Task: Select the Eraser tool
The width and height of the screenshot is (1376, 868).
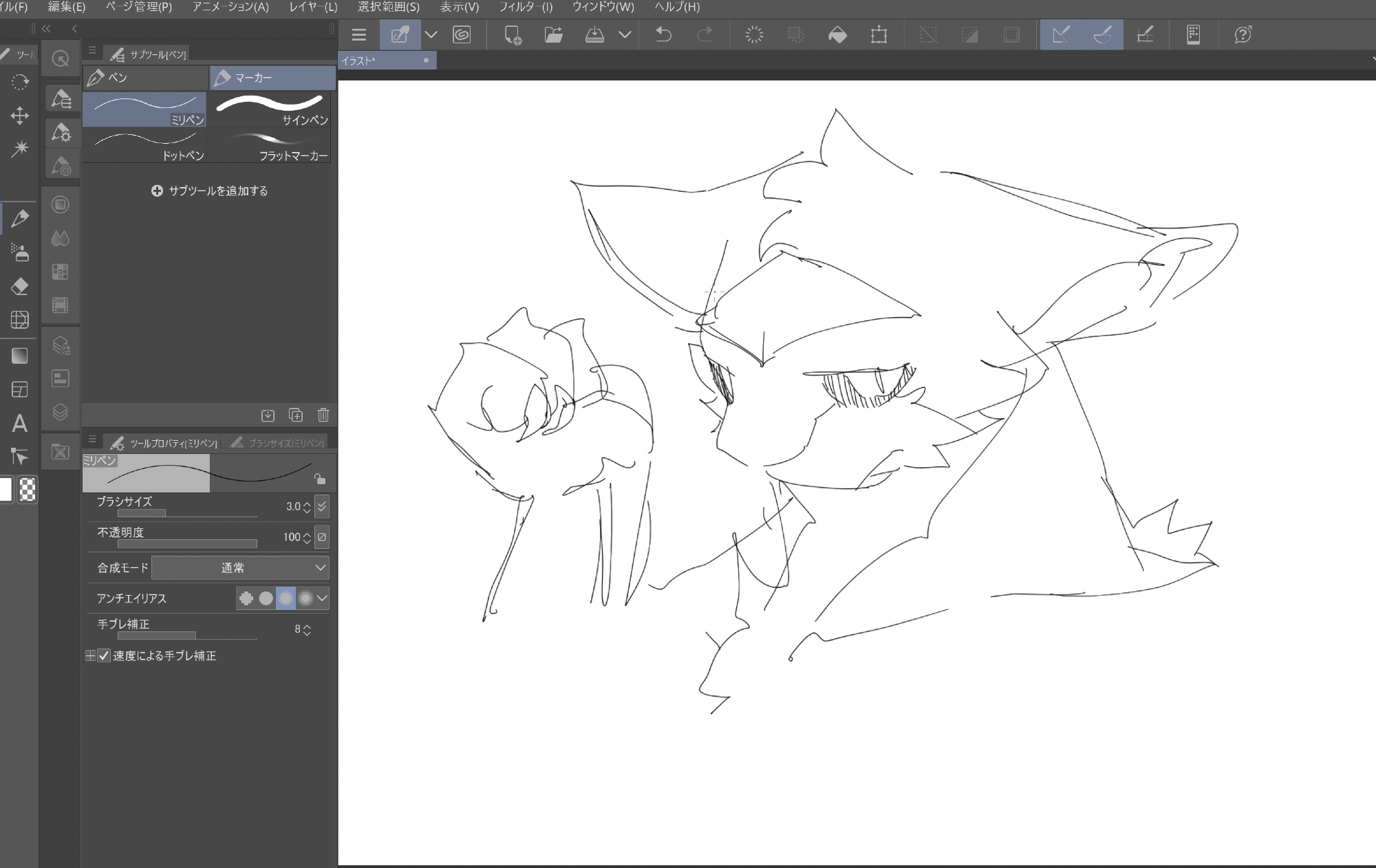Action: (x=19, y=286)
